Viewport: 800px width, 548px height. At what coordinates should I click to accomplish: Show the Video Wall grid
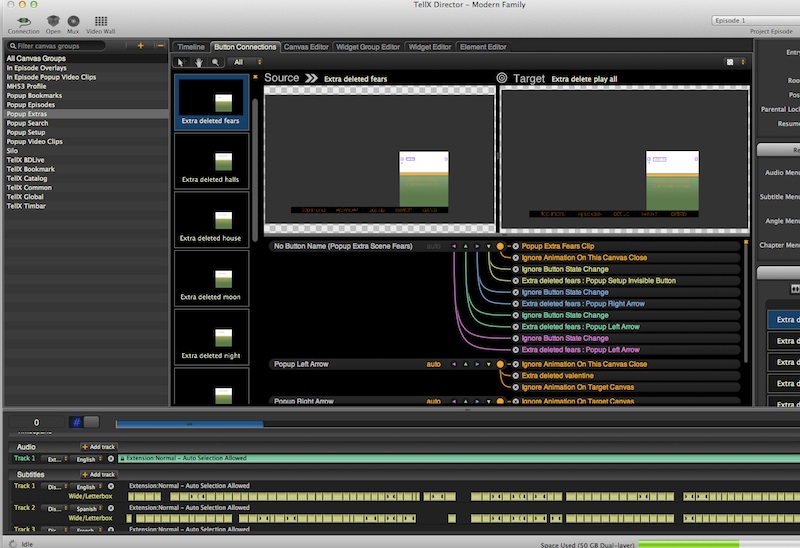(x=101, y=20)
